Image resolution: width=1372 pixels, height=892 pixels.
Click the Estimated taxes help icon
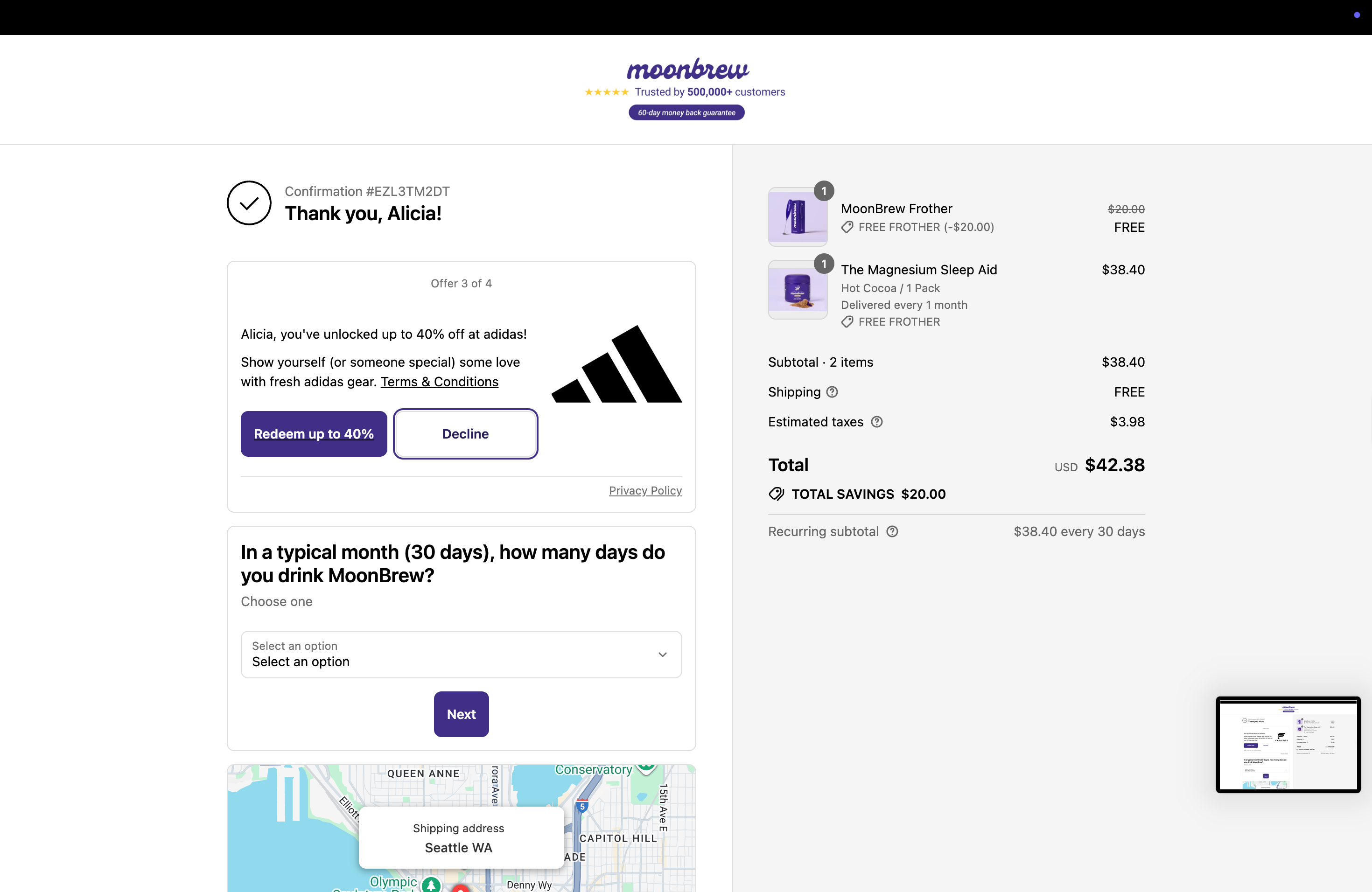876,422
